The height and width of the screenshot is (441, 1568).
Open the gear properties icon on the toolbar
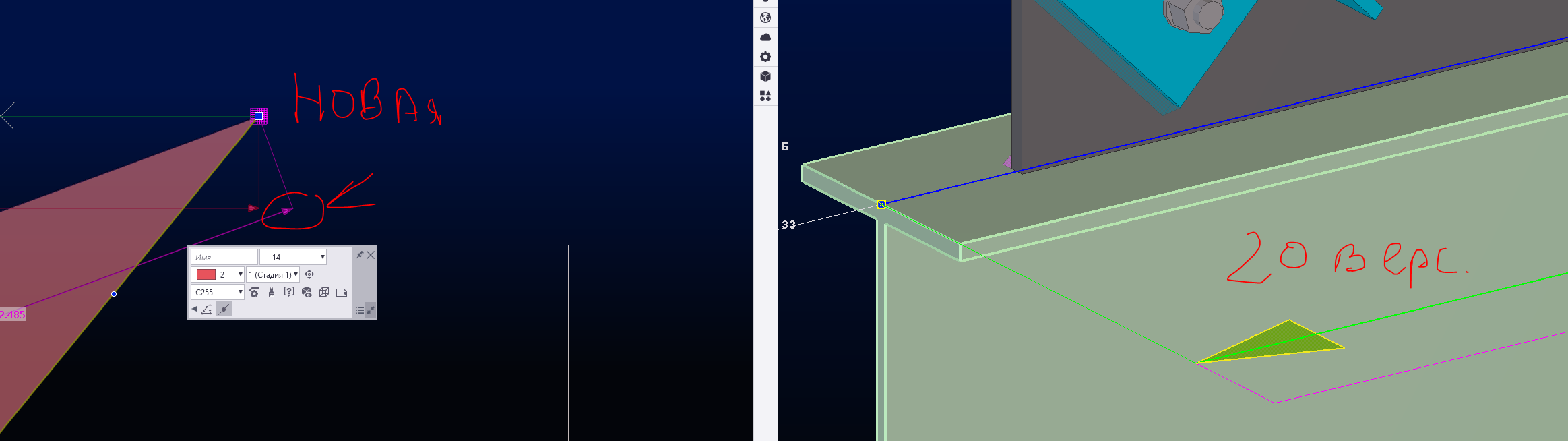pyautogui.click(x=254, y=292)
